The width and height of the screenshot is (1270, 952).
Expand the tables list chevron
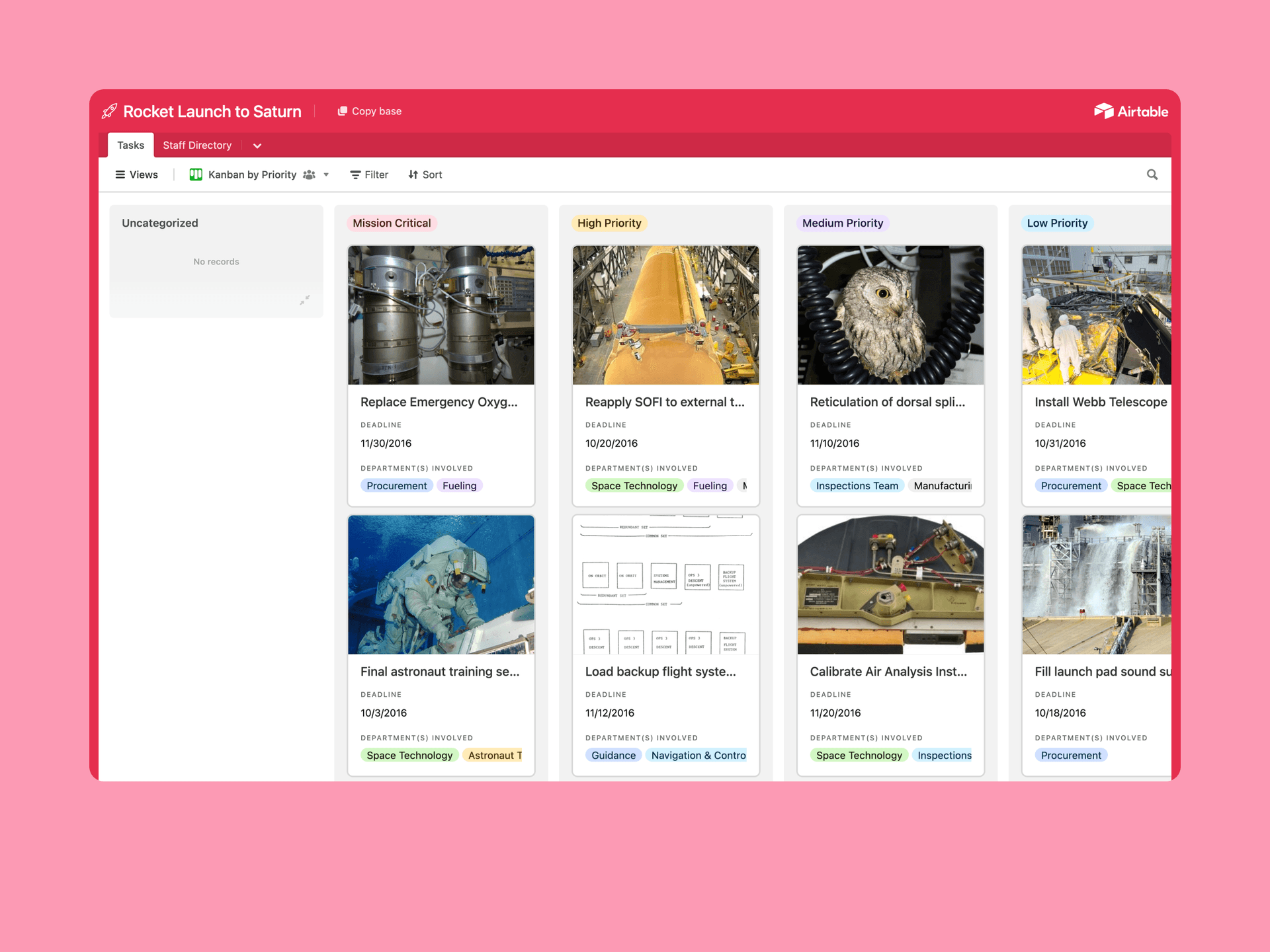pos(257,145)
